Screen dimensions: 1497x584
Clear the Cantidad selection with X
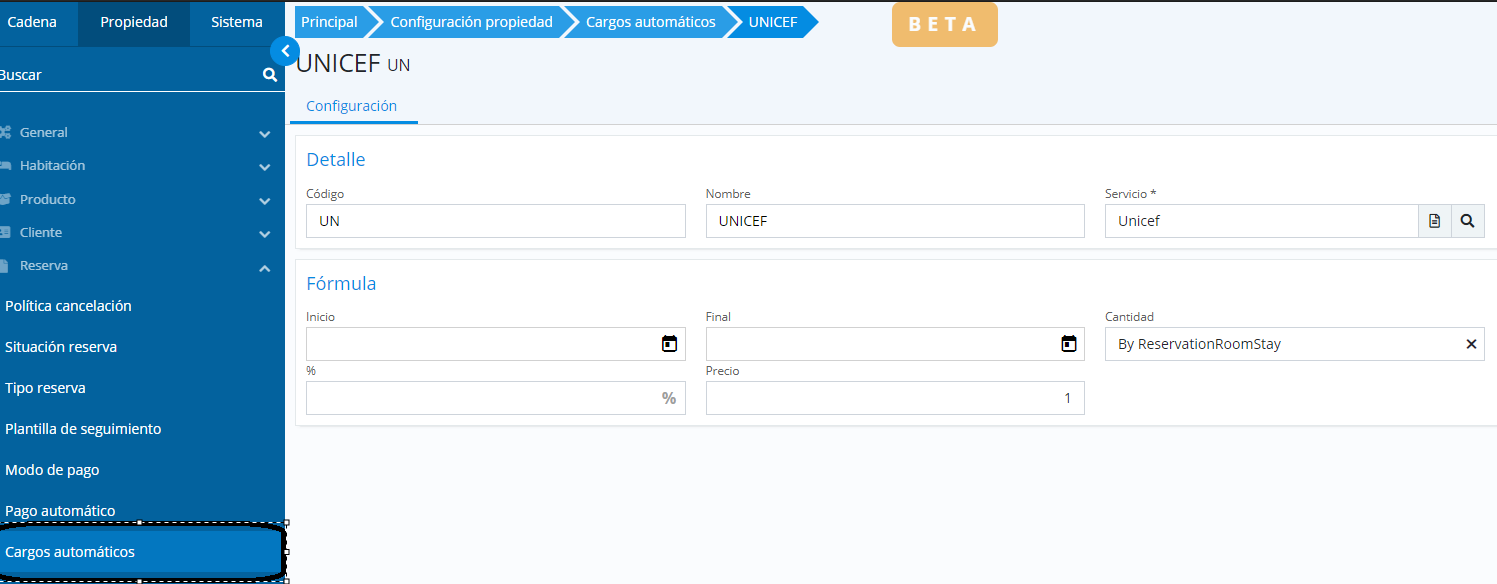(x=1471, y=344)
